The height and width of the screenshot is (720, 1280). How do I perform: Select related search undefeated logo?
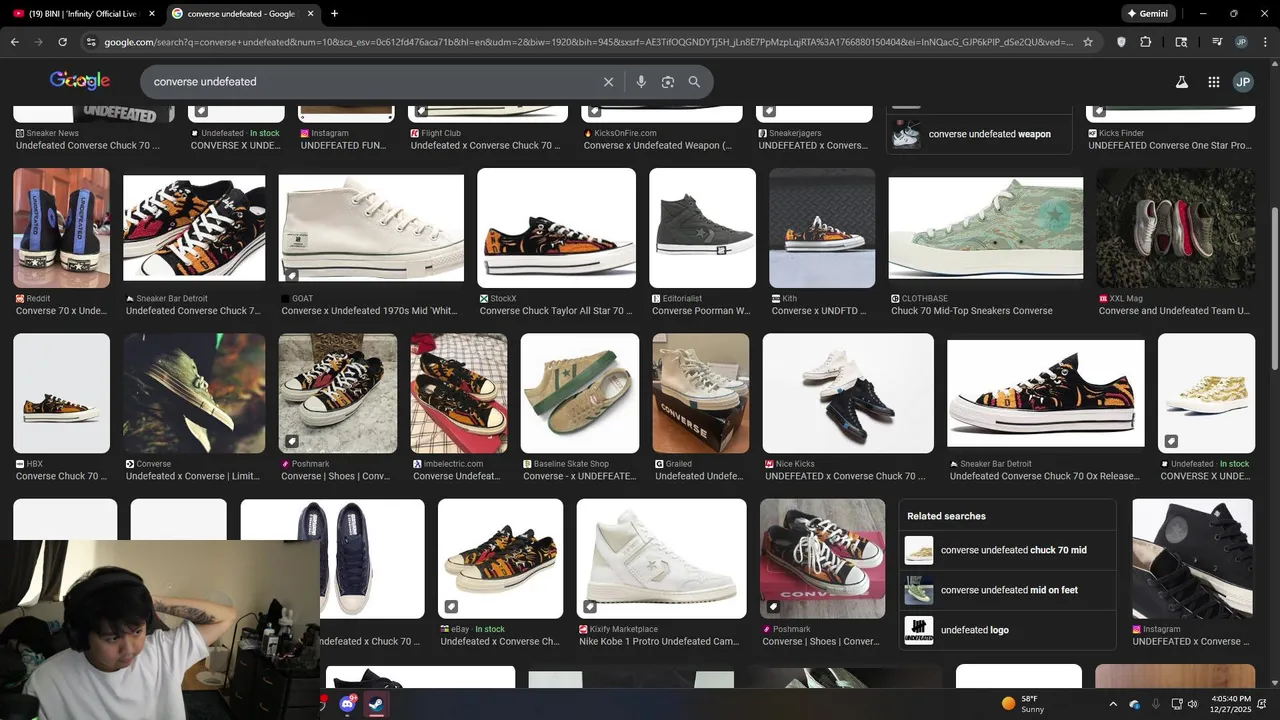[x=1007, y=630]
